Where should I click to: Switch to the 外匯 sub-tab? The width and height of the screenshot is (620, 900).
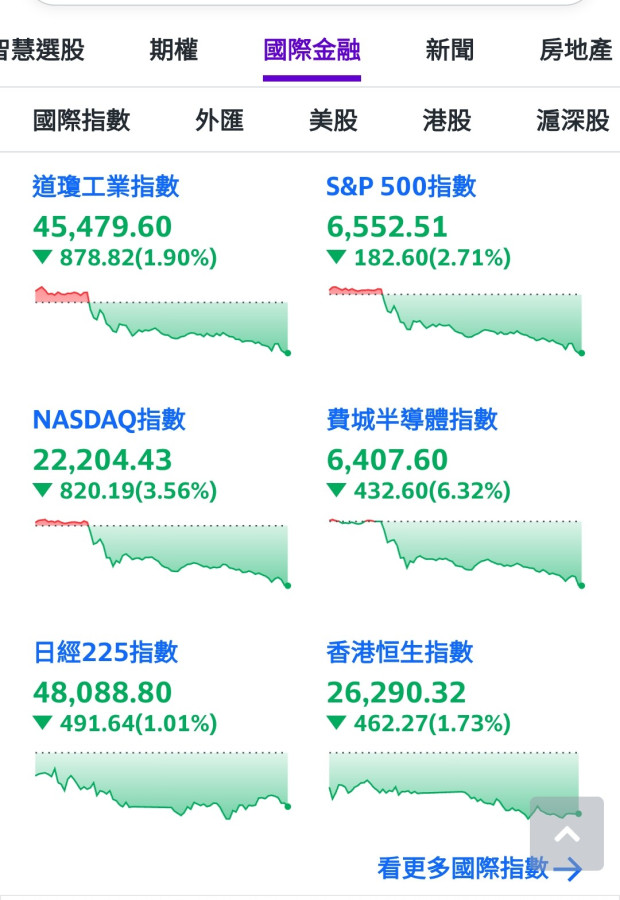pyautogui.click(x=219, y=121)
